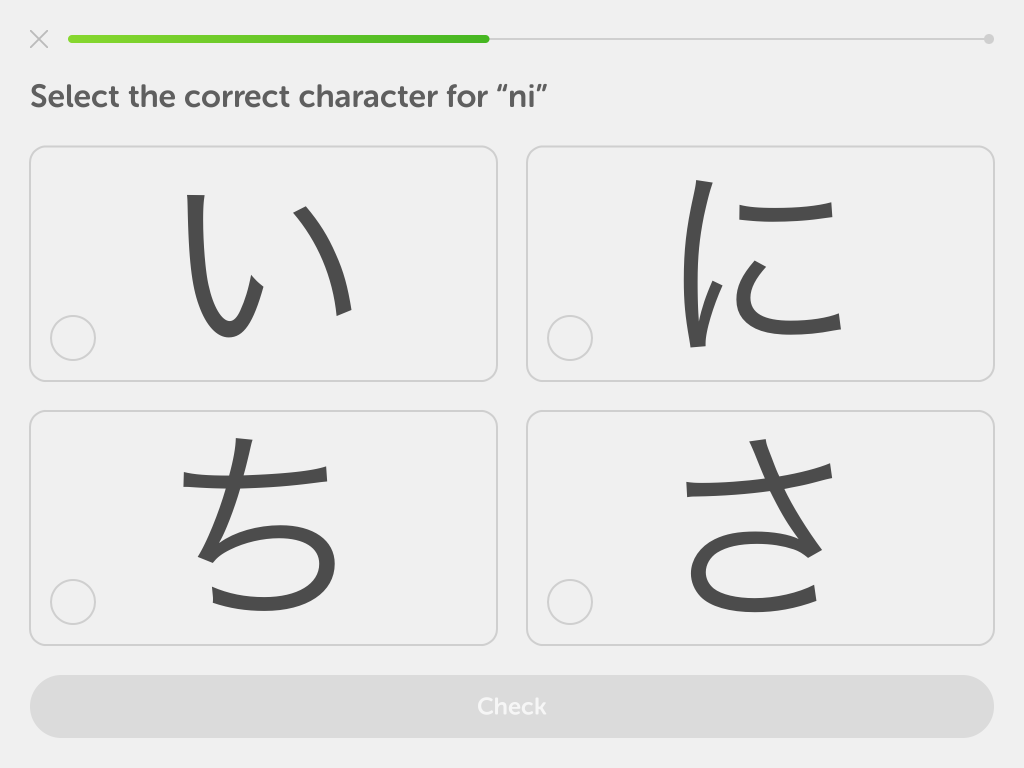Select the radio circle in the い card
This screenshot has width=1024, height=768.
click(73, 338)
